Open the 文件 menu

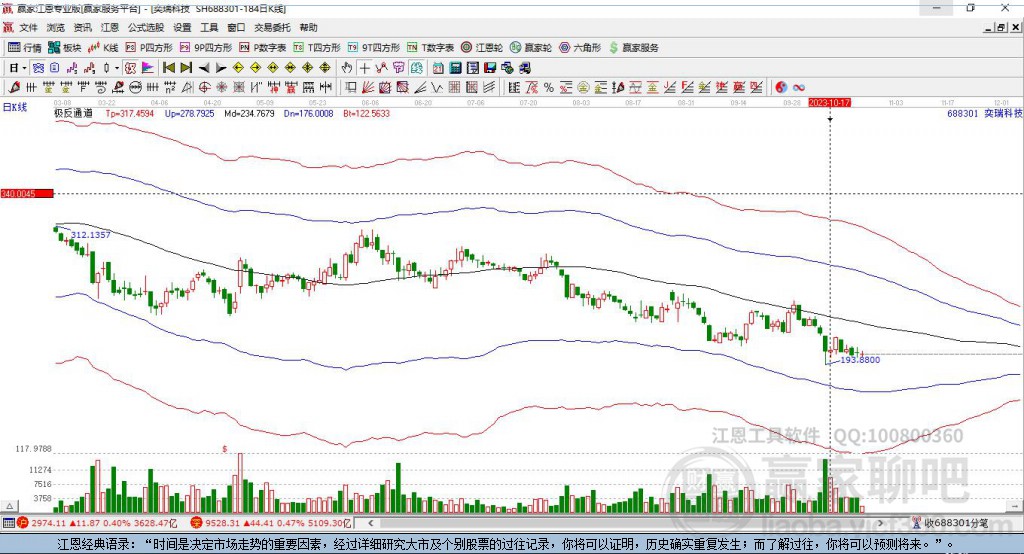[x=28, y=27]
